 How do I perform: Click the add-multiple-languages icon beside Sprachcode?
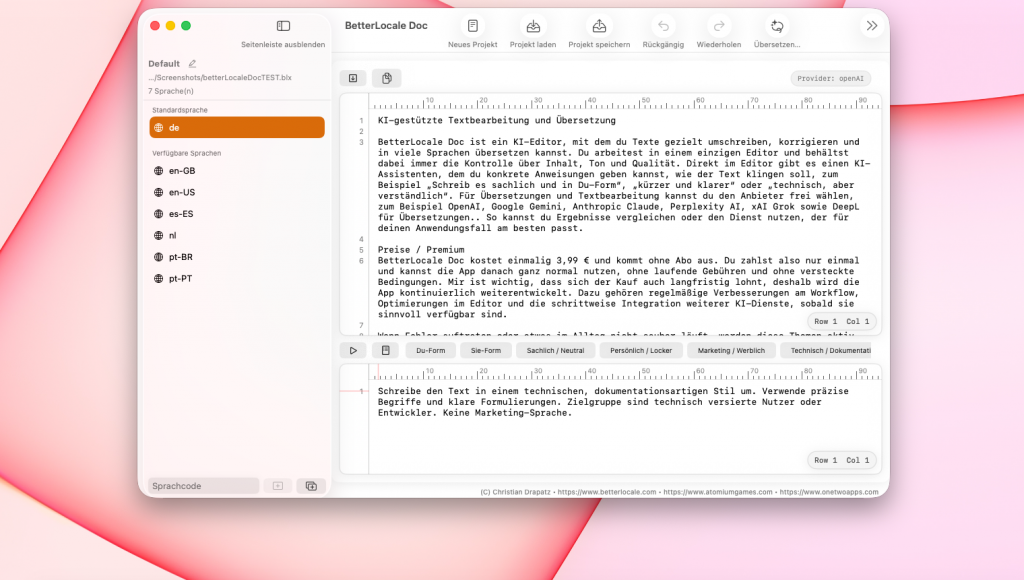[311, 486]
